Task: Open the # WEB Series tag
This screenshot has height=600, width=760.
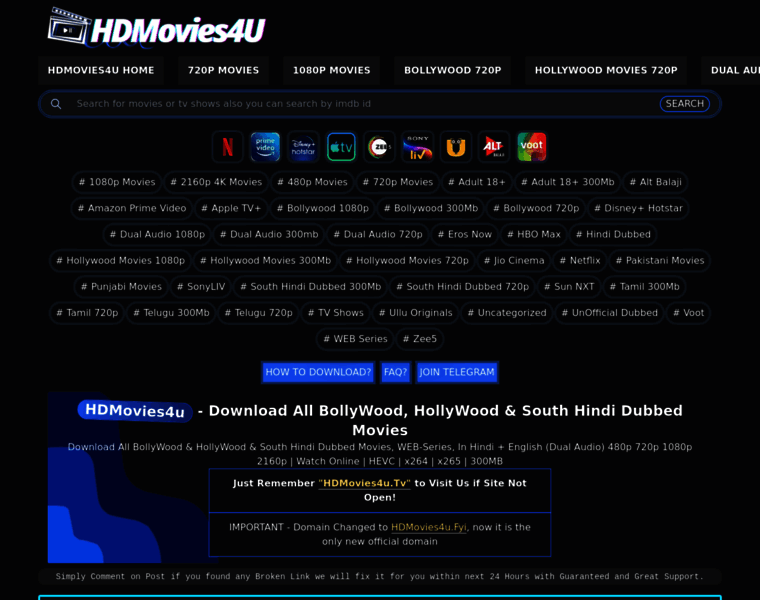Action: click(x=355, y=339)
